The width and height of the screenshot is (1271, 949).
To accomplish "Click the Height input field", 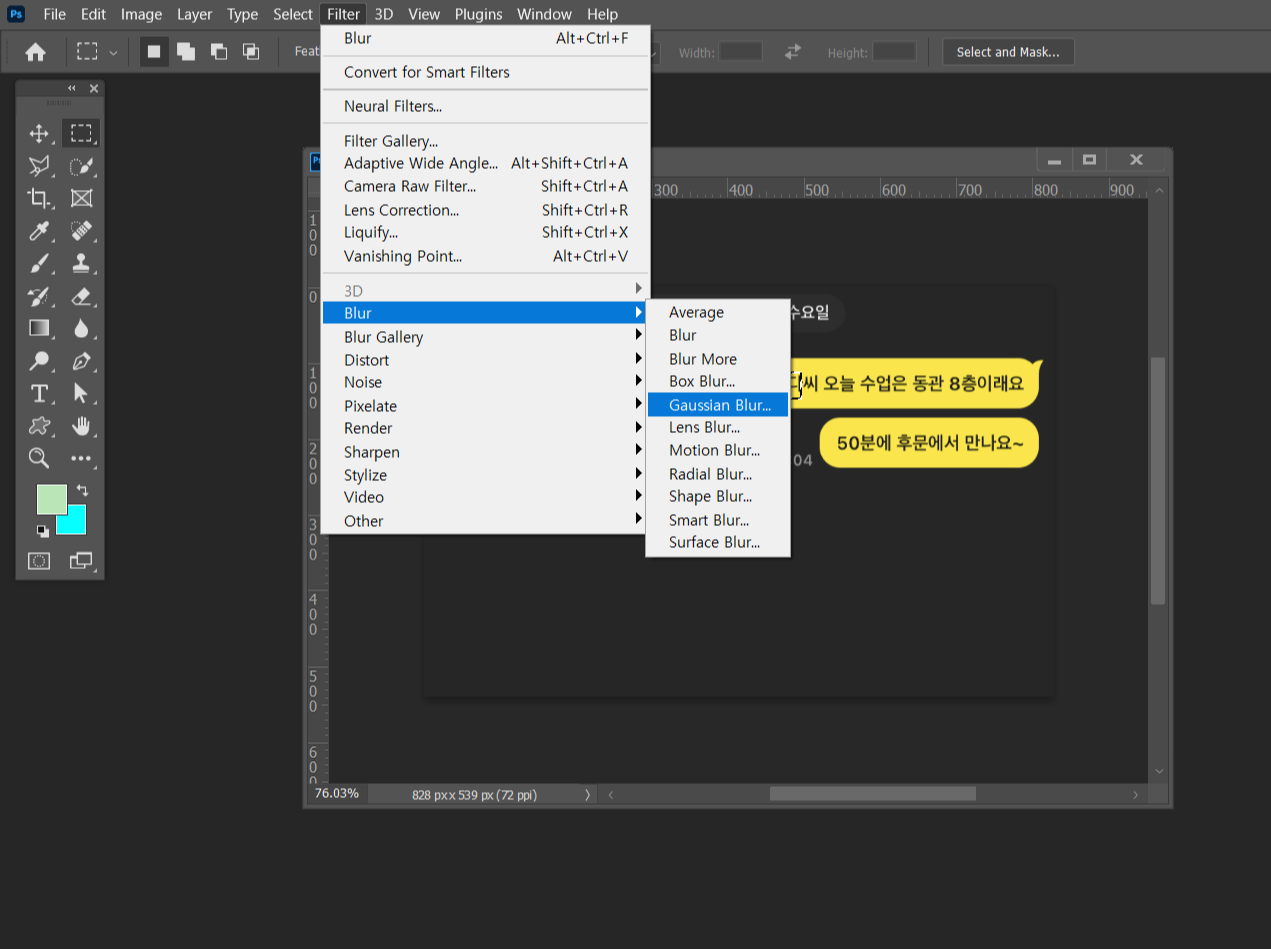I will 894,51.
